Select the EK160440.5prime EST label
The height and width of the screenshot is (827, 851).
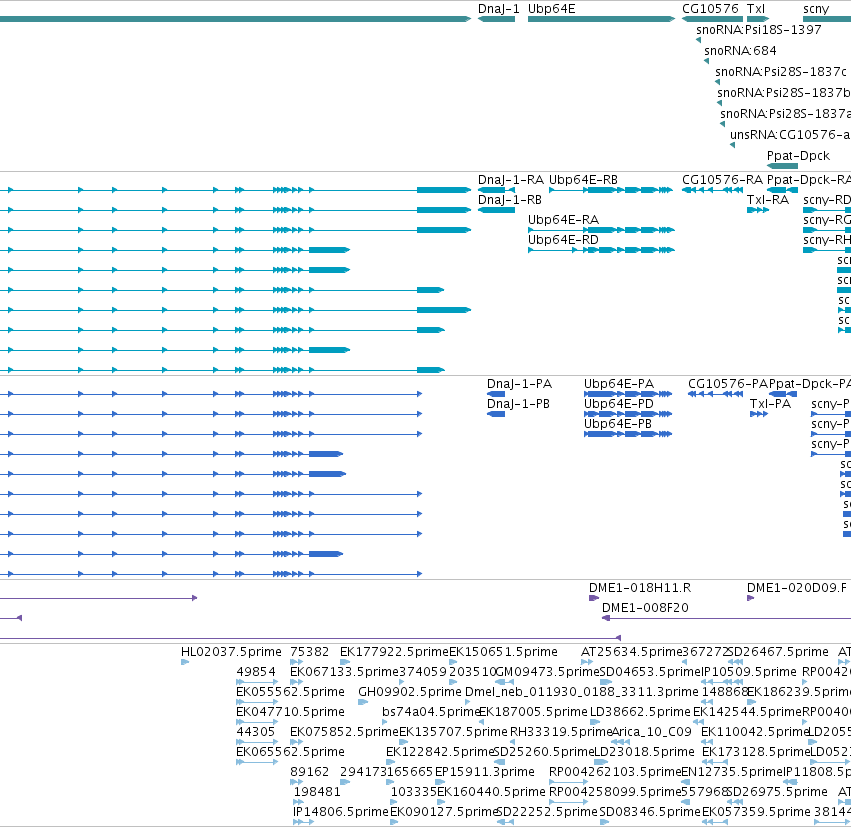[x=491, y=792]
